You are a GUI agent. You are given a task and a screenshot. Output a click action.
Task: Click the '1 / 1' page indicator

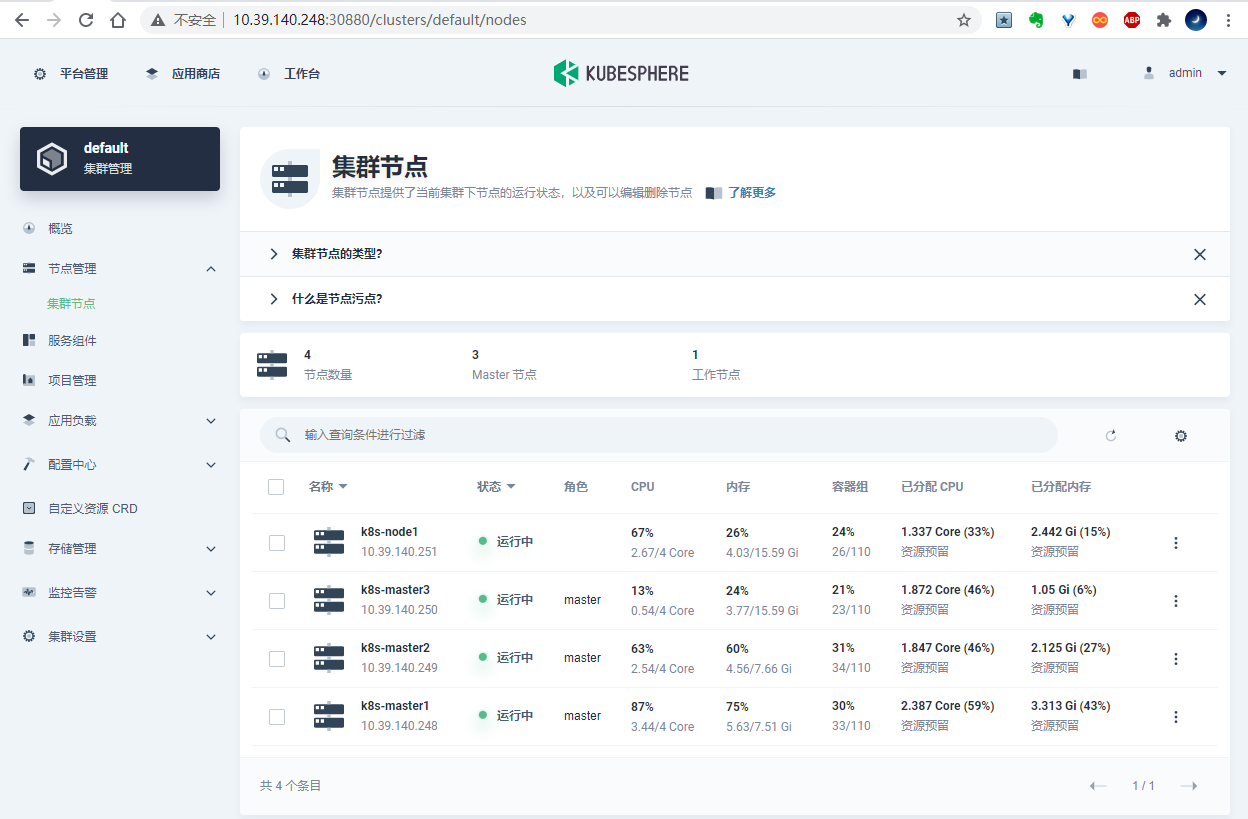point(1143,786)
